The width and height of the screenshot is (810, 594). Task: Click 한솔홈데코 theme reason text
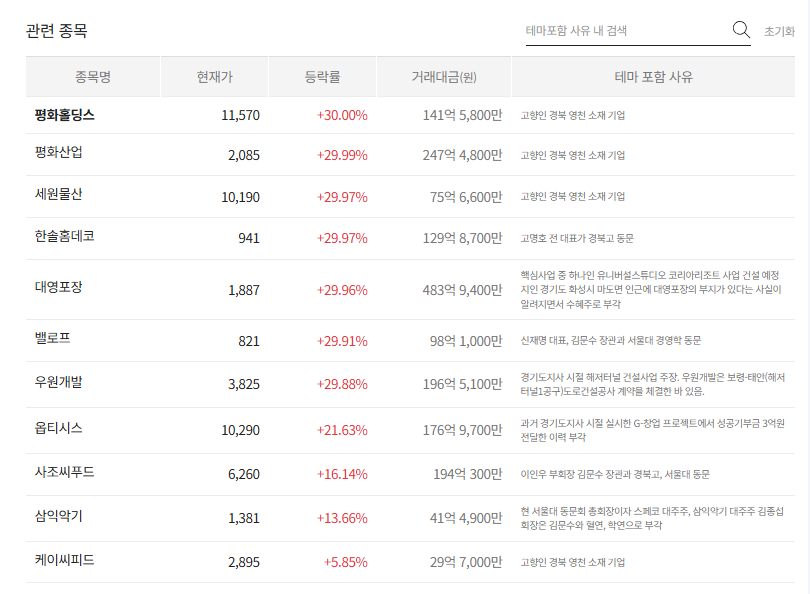(577, 238)
